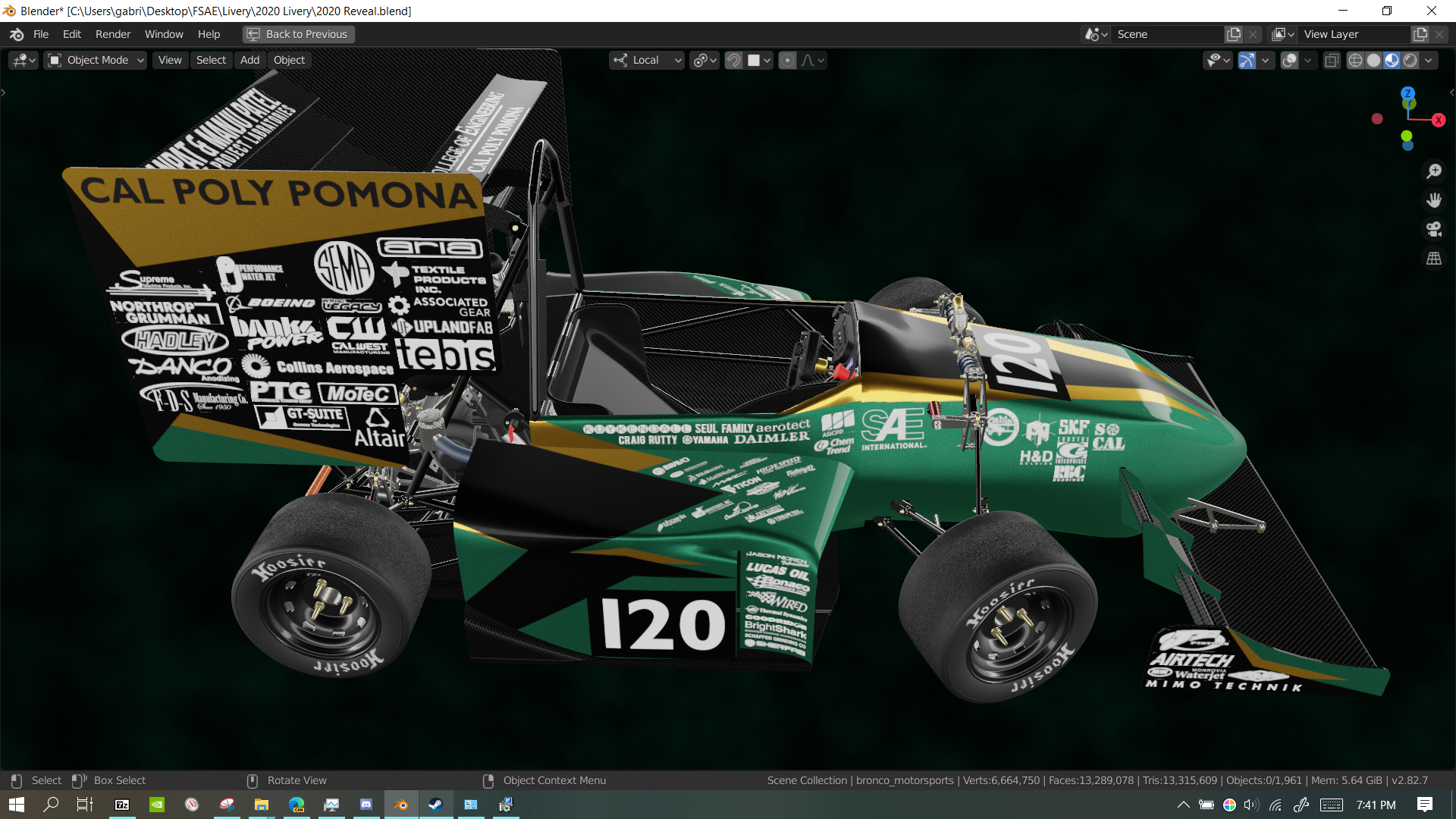The height and width of the screenshot is (819, 1456).
Task: Click the View Layer name field
Action: coord(1354,34)
